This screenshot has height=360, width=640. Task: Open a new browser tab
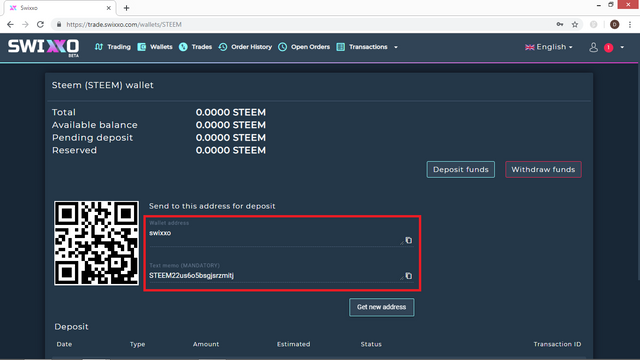coord(127,8)
